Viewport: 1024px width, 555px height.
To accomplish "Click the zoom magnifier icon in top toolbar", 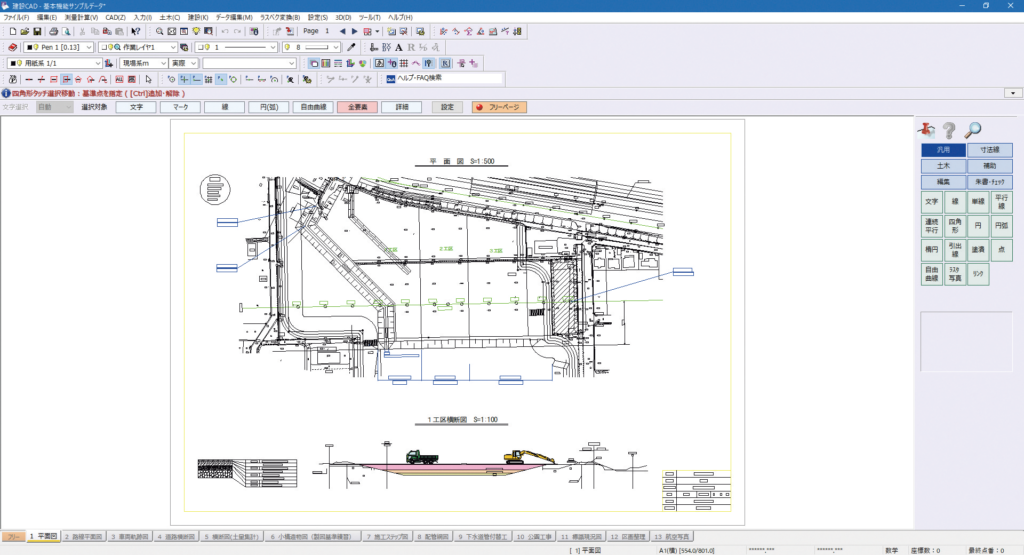I will (159, 31).
